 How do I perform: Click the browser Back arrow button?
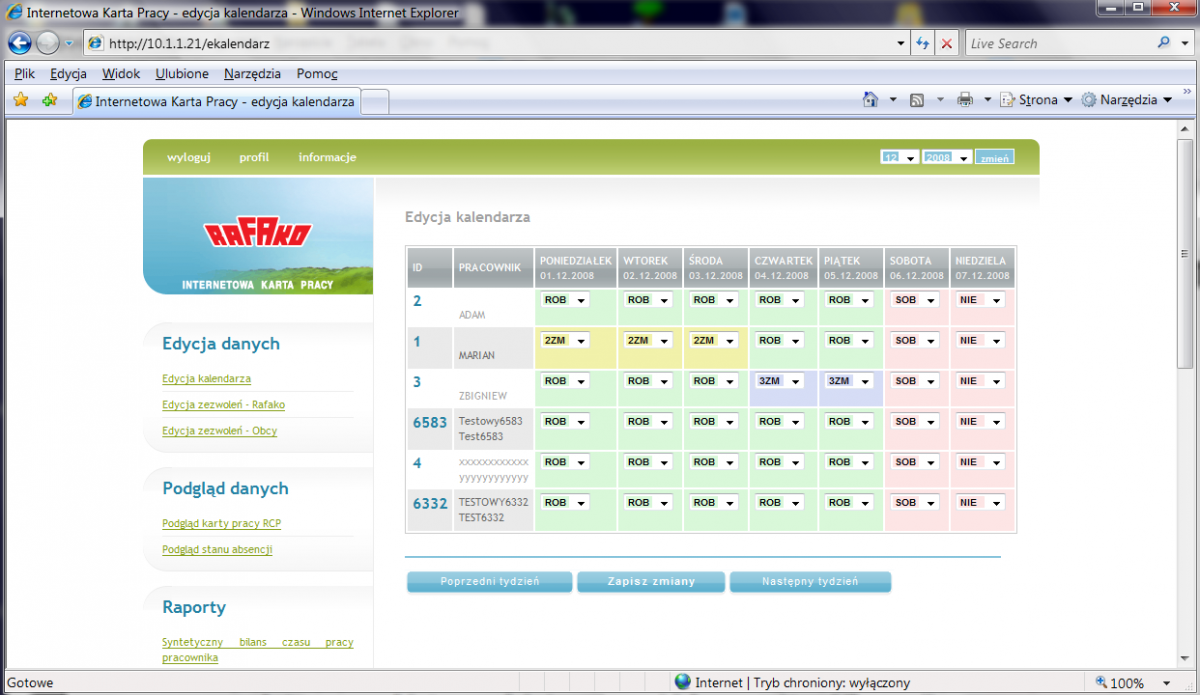click(20, 43)
